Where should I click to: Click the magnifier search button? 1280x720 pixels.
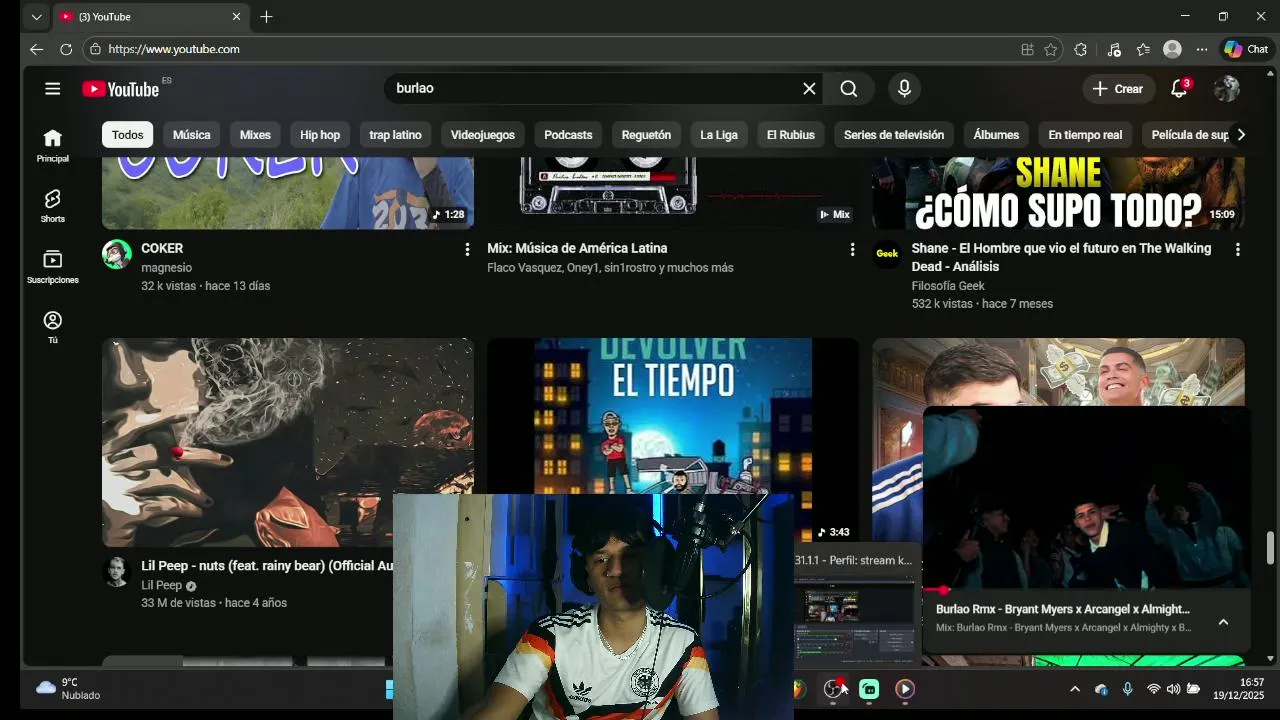tap(849, 88)
